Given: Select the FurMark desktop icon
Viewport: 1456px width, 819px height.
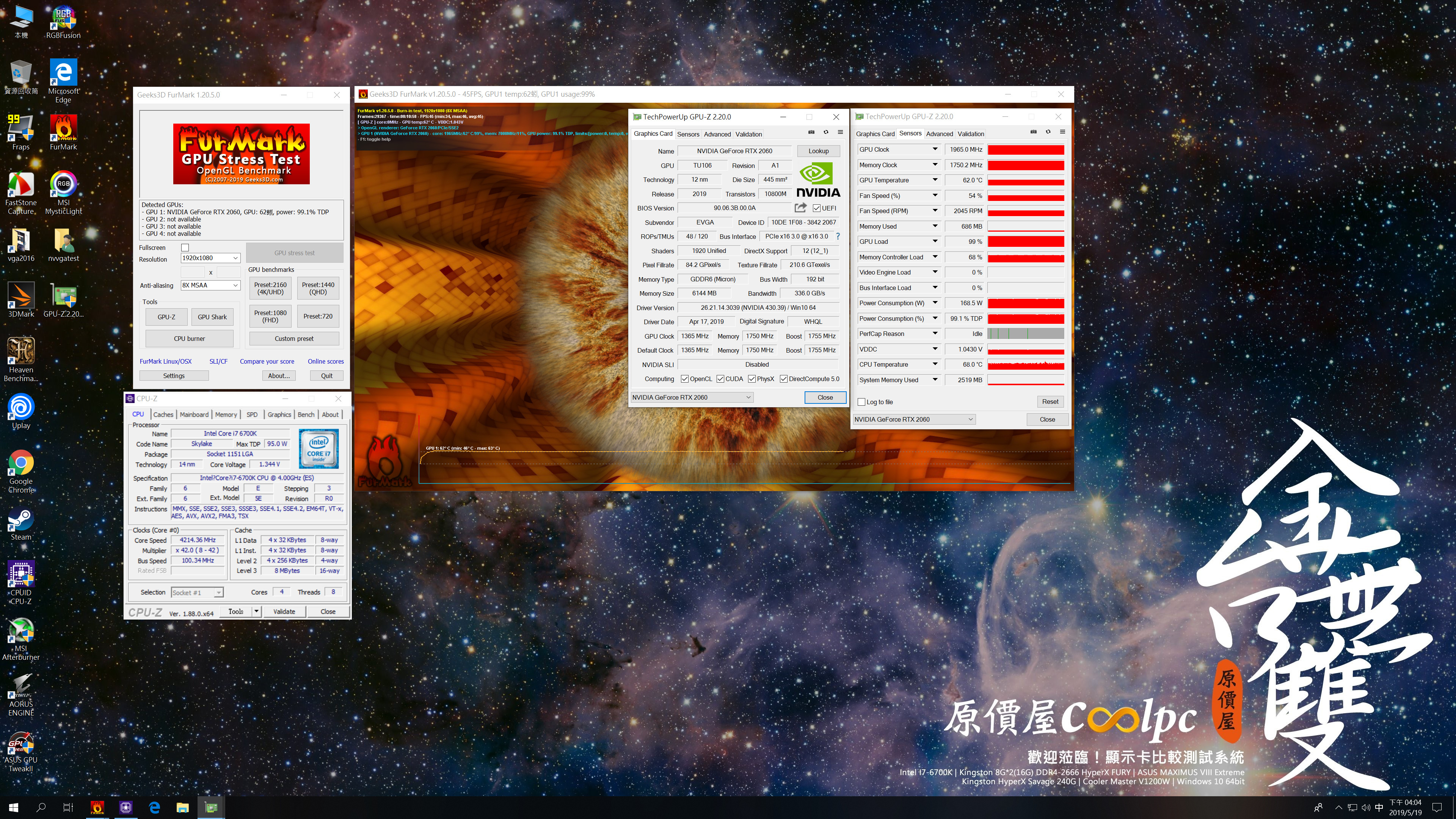Looking at the screenshot, I should 63,132.
